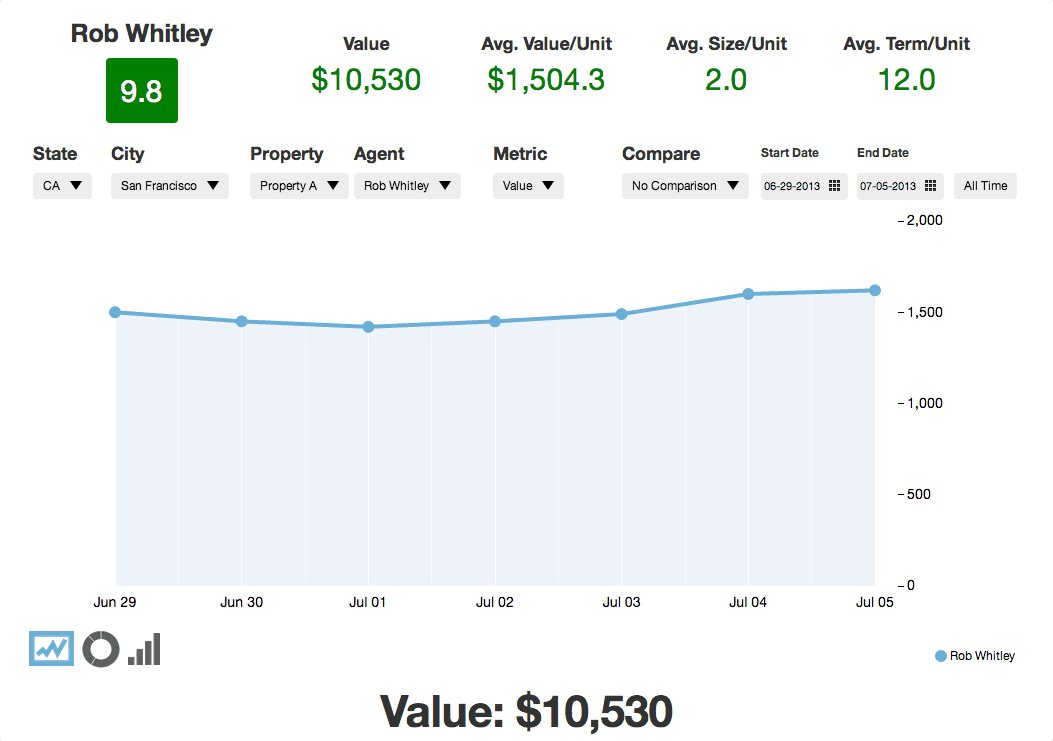Viewport: 1053px width, 741px height.
Task: Click the Jul 04 data point
Action: 748,294
